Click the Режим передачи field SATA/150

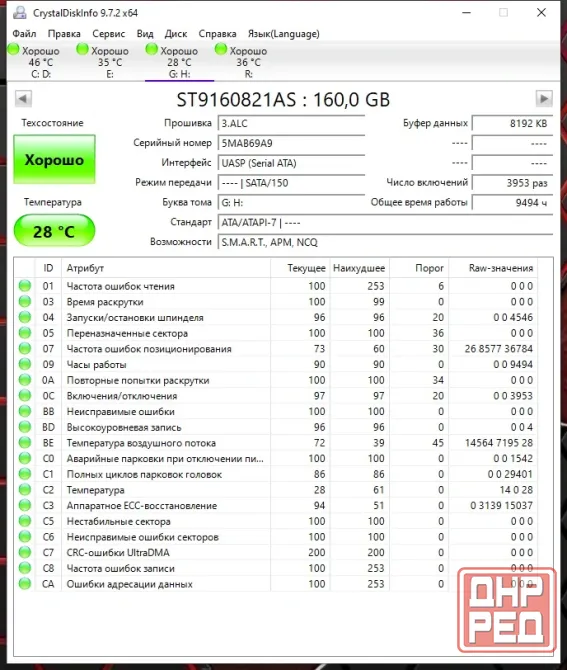(x=291, y=183)
